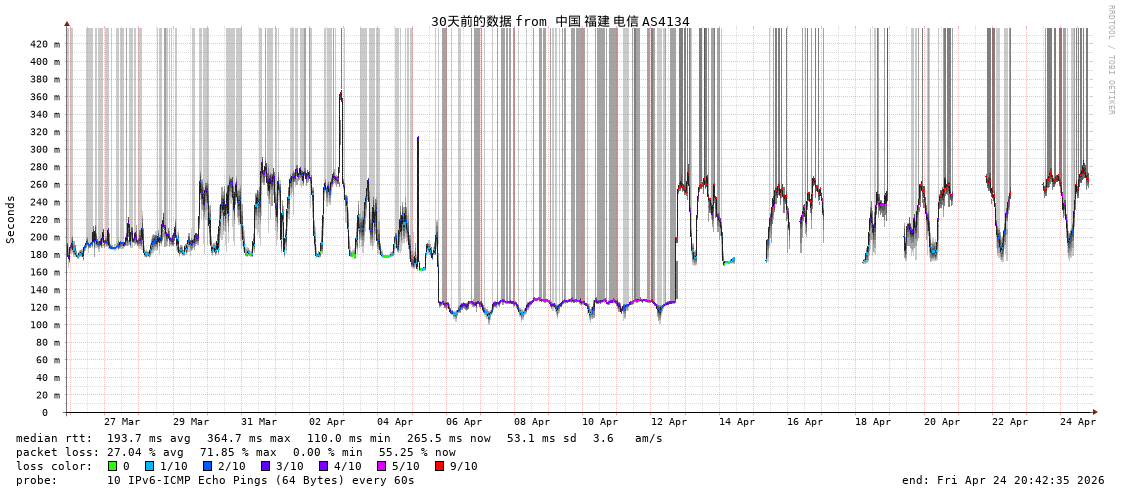Click the red 9/10 loss swatch
This screenshot has width=1121, height=494.
coord(439,466)
